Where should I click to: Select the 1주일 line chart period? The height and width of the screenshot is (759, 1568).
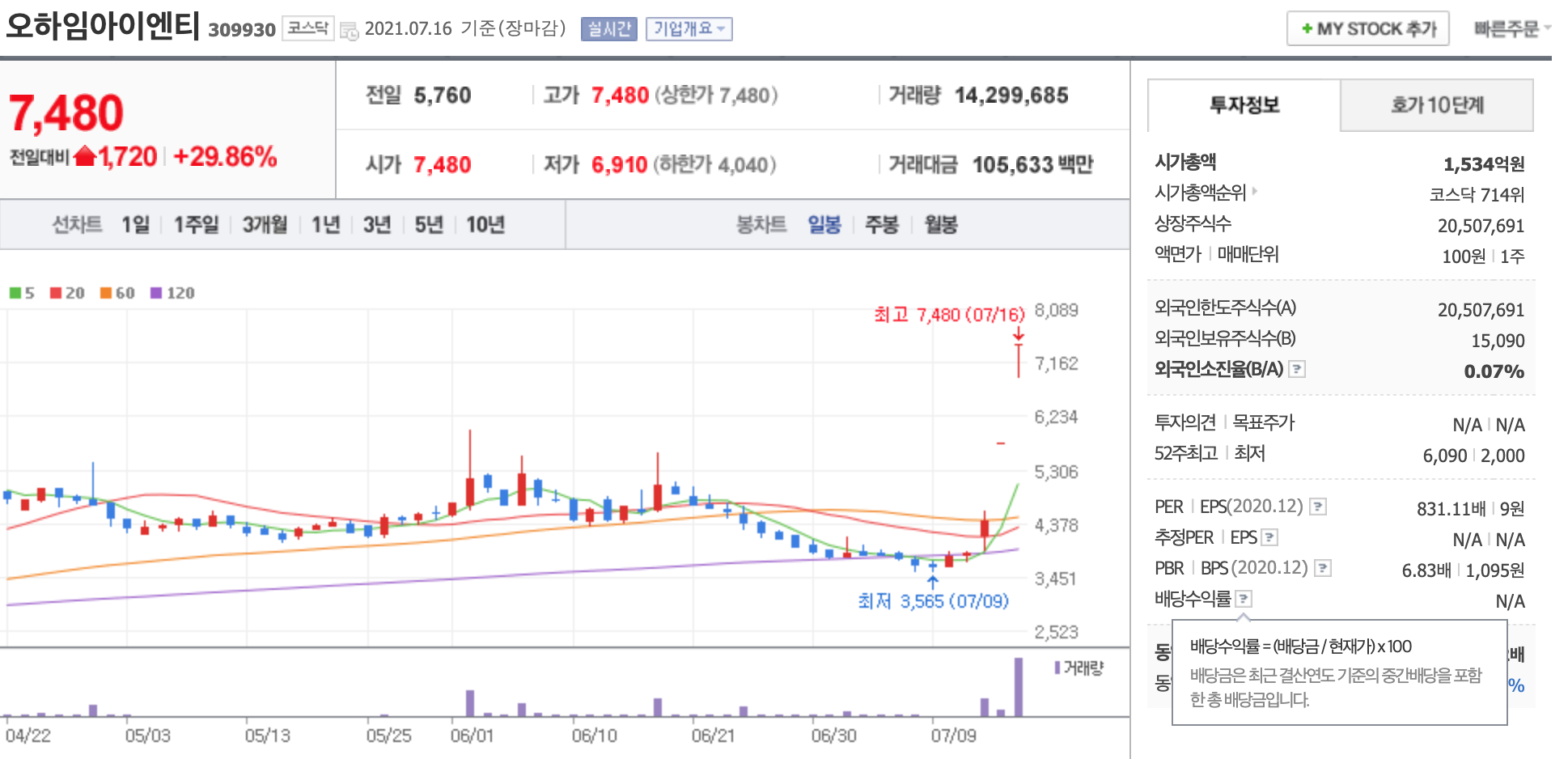197,225
